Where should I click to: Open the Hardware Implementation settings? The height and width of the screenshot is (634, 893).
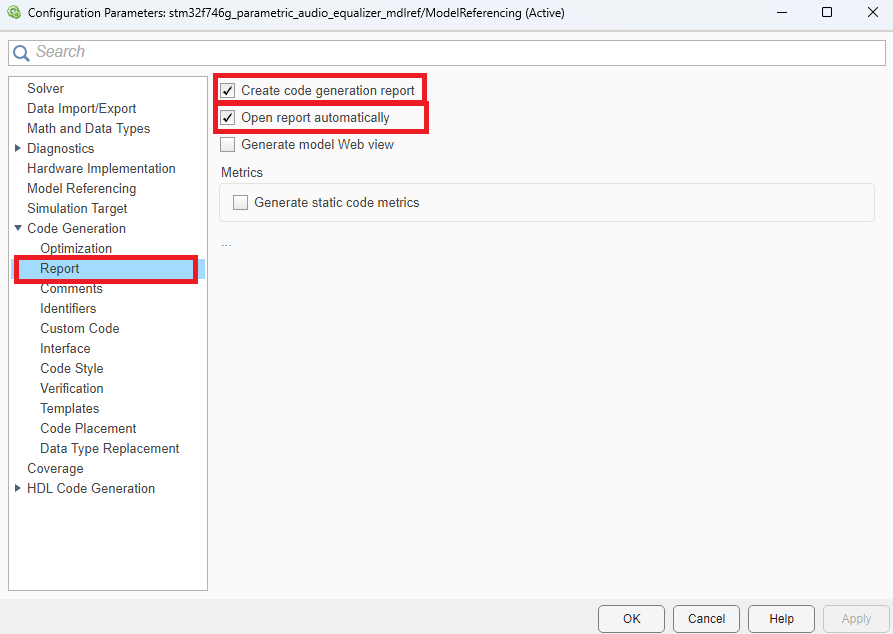[100, 168]
